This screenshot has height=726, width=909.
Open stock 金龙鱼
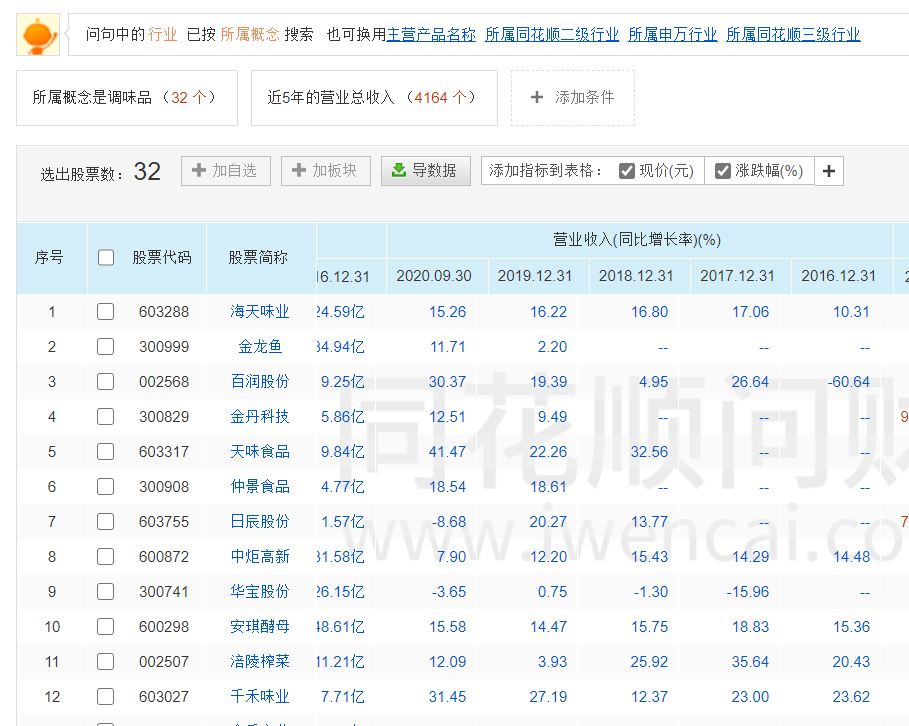pyautogui.click(x=260, y=347)
